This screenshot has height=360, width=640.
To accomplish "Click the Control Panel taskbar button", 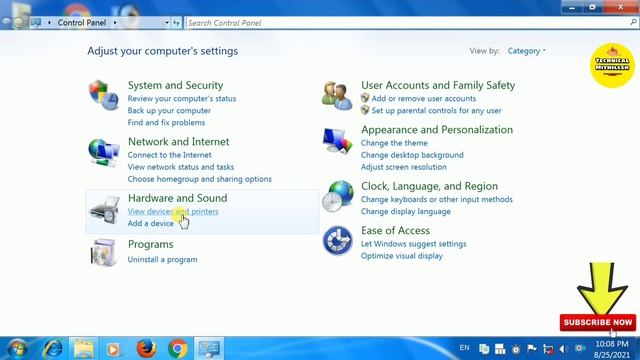I will pos(209,349).
